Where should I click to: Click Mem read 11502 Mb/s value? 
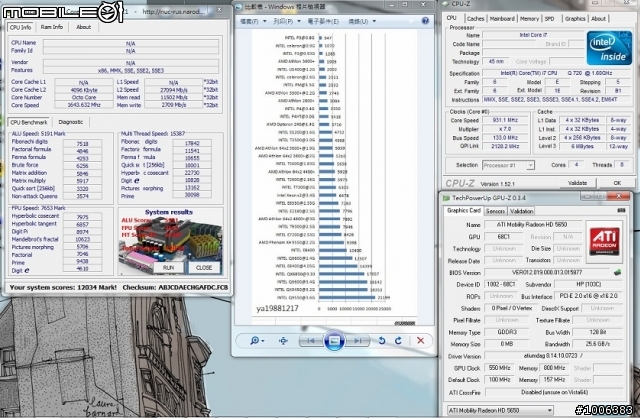coord(173,98)
